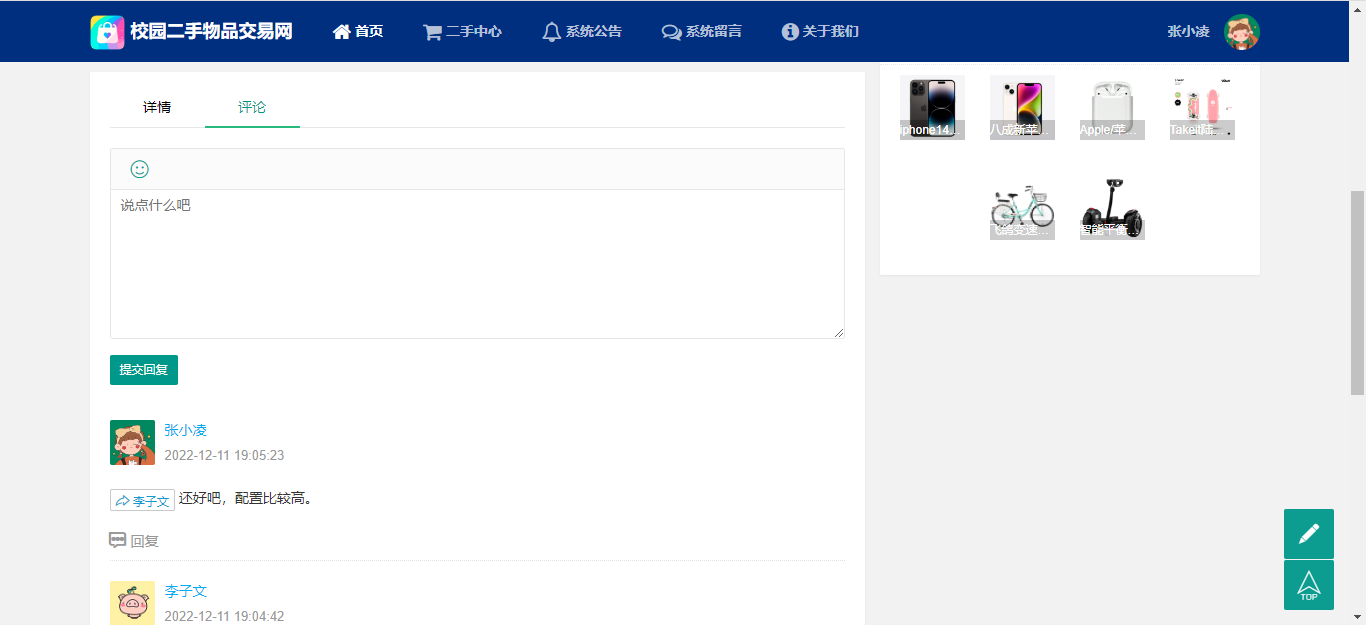This screenshot has width=1366, height=625.
Task: Click 张小凌's comment avatar image
Action: point(132,442)
